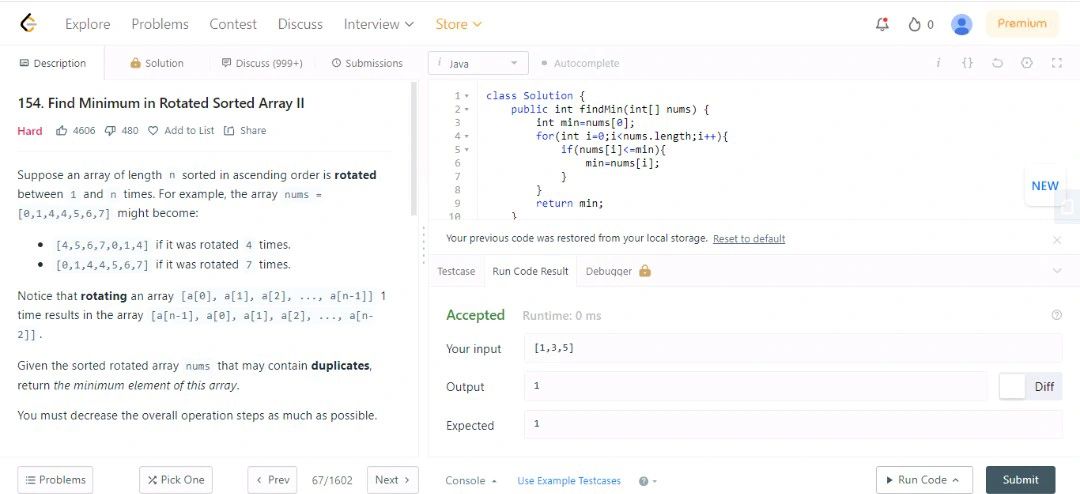Fold the class Solution code block
The image size is (1080, 494).
[x=466, y=96]
